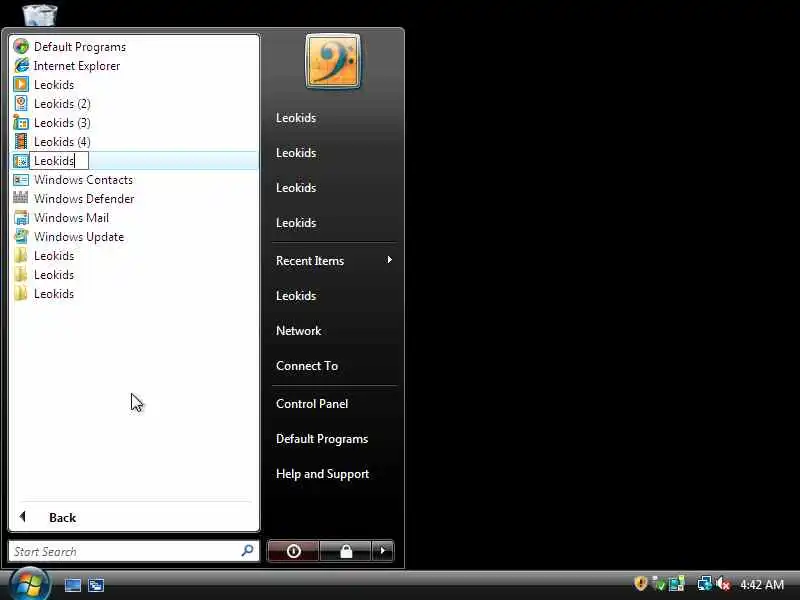Click the muted volume tray icon
Screen dimensions: 800x600
coord(723,584)
